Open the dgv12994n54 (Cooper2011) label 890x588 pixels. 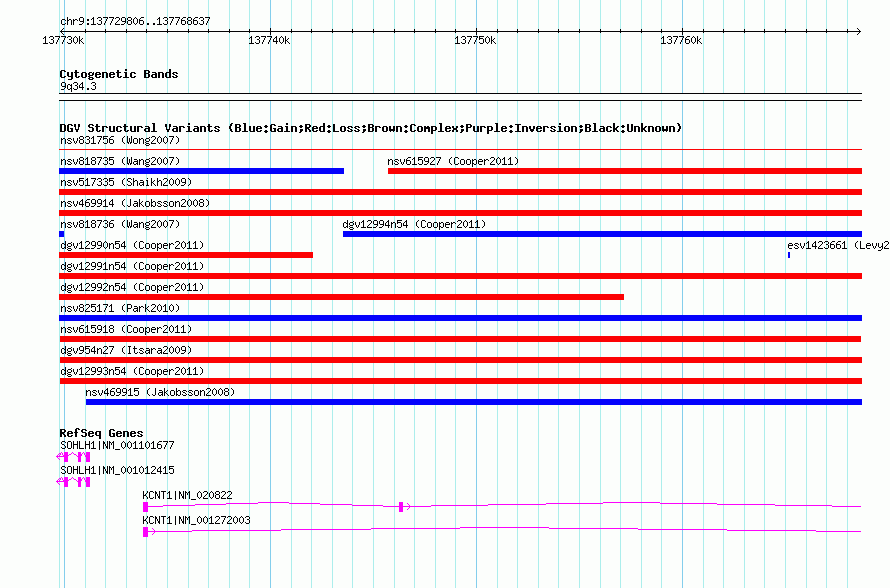click(414, 224)
